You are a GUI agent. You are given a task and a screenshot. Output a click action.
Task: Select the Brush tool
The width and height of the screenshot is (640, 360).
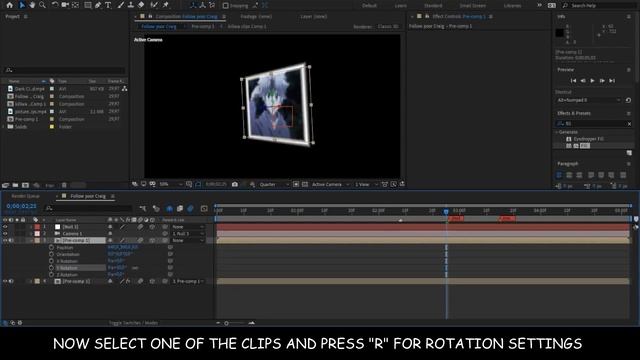[121, 5]
